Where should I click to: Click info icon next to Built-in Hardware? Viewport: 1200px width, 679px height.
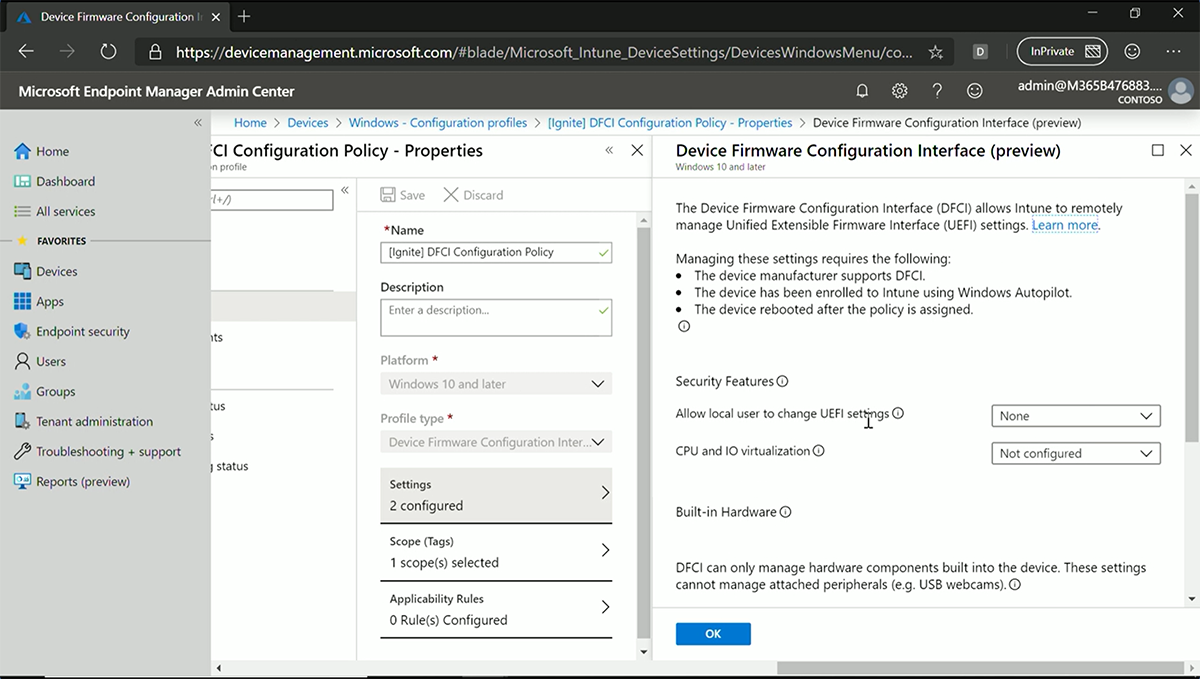click(x=785, y=512)
